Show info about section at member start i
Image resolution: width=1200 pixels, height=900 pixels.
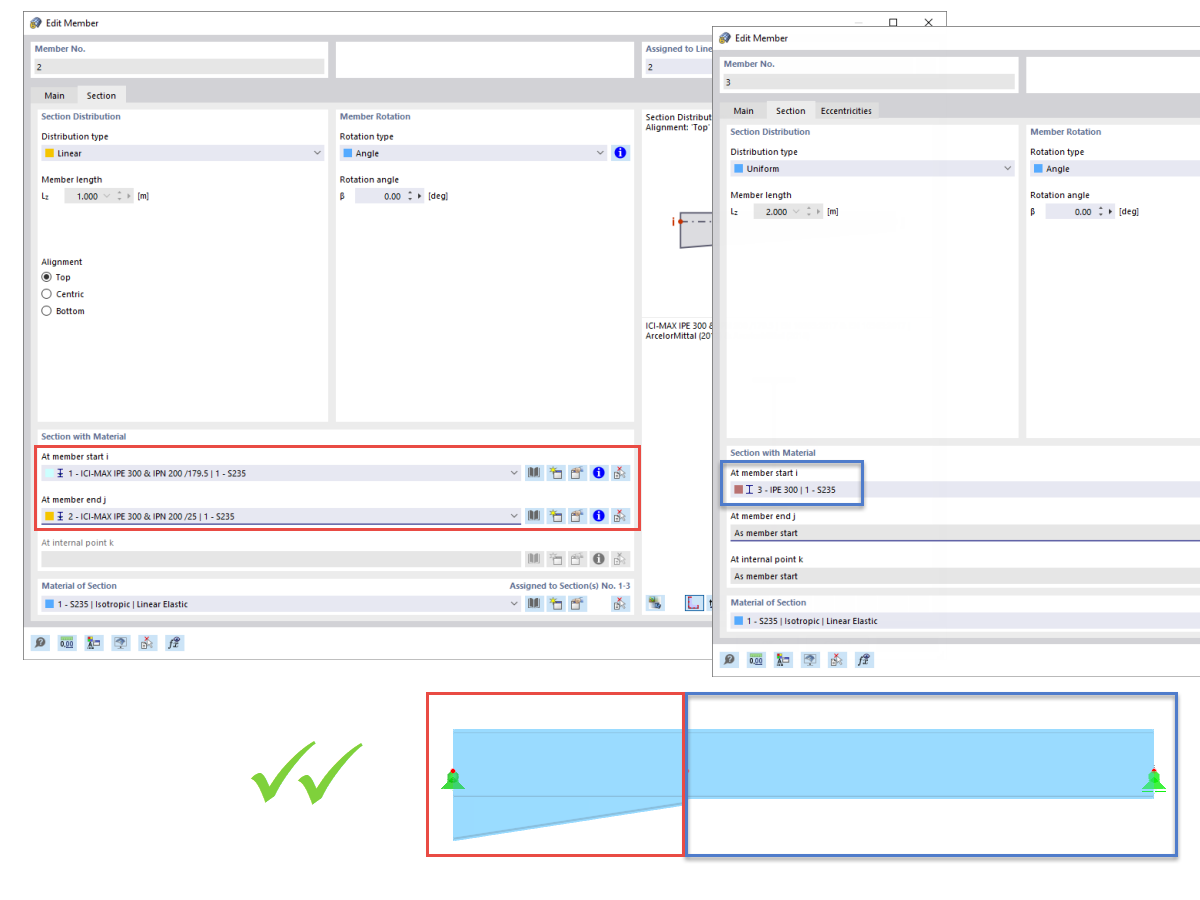tap(598, 472)
